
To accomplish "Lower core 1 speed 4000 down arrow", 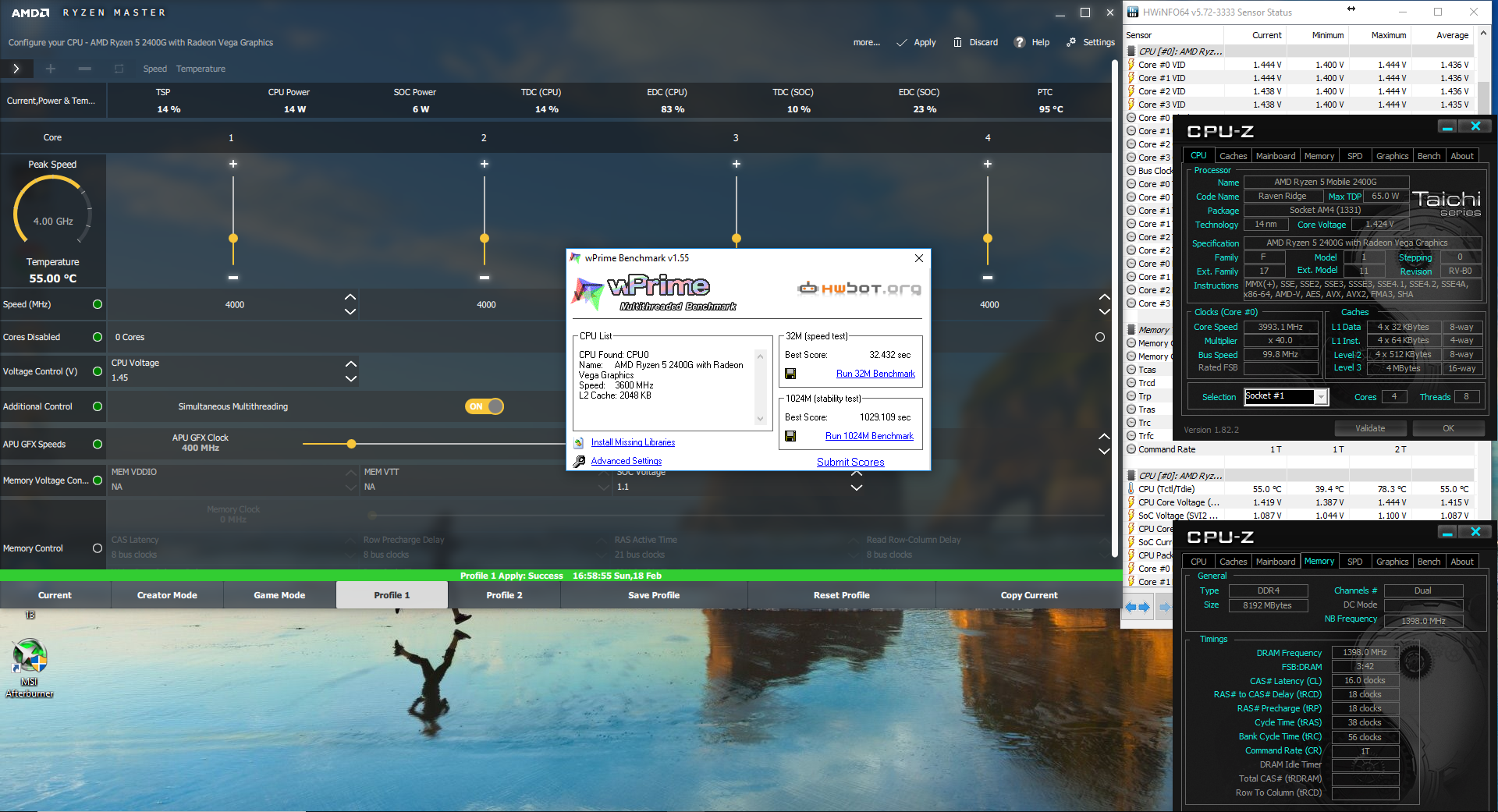I will (x=350, y=311).
